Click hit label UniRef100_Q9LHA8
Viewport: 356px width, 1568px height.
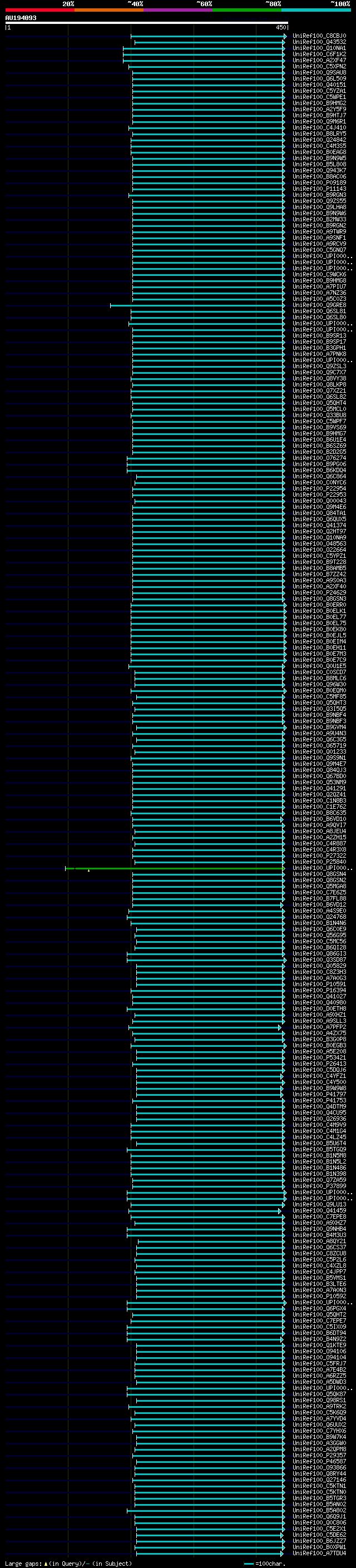(319, 207)
